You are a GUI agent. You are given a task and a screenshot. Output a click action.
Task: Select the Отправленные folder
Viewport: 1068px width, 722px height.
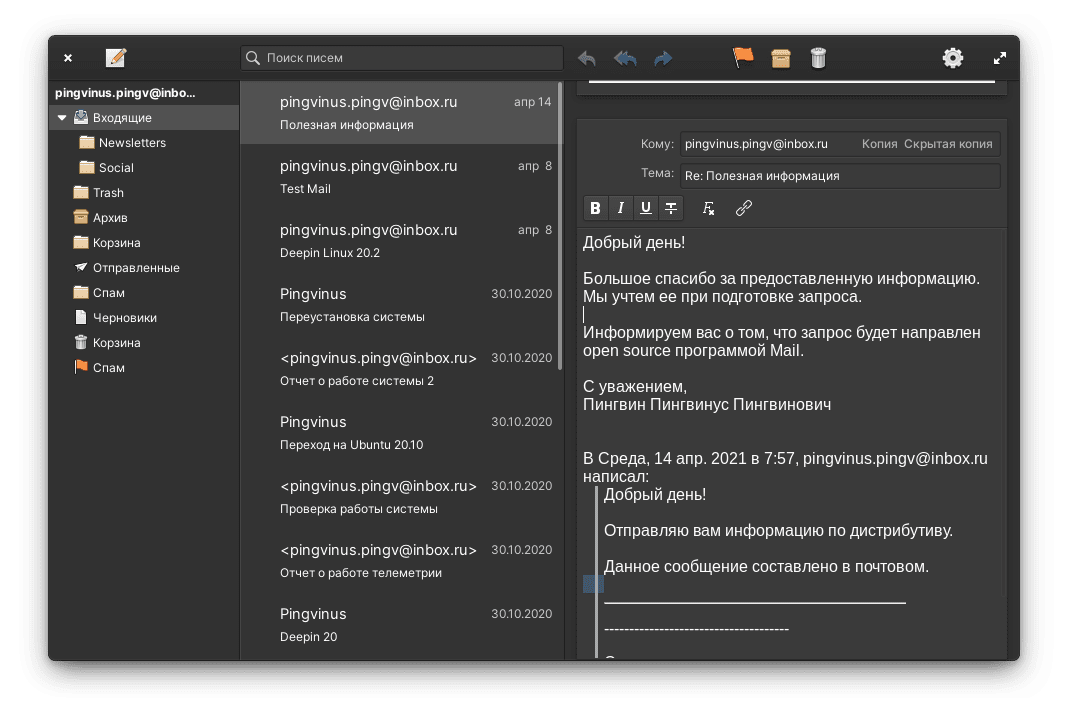136,268
